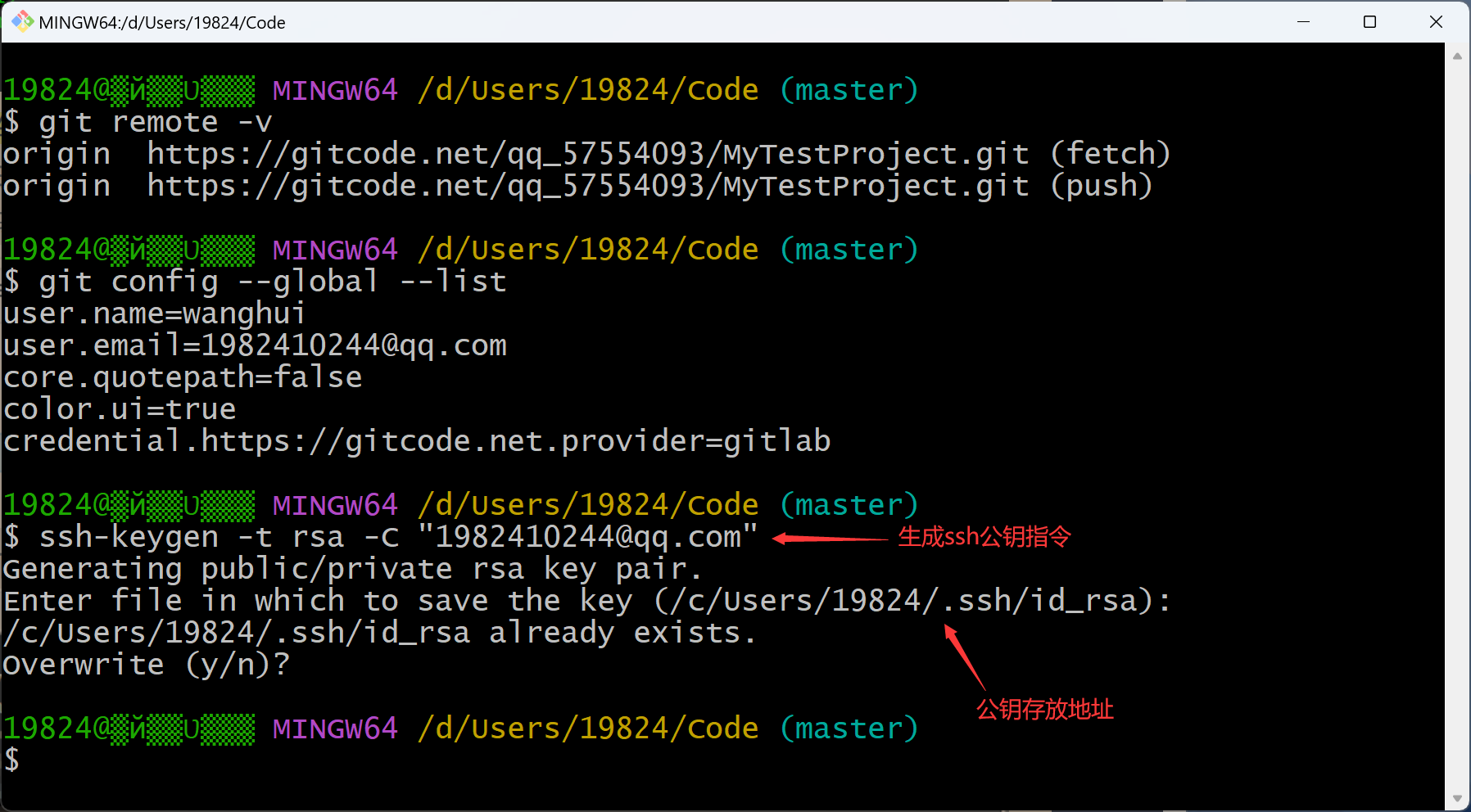
Task: Click the user.email output line
Action: (255, 345)
